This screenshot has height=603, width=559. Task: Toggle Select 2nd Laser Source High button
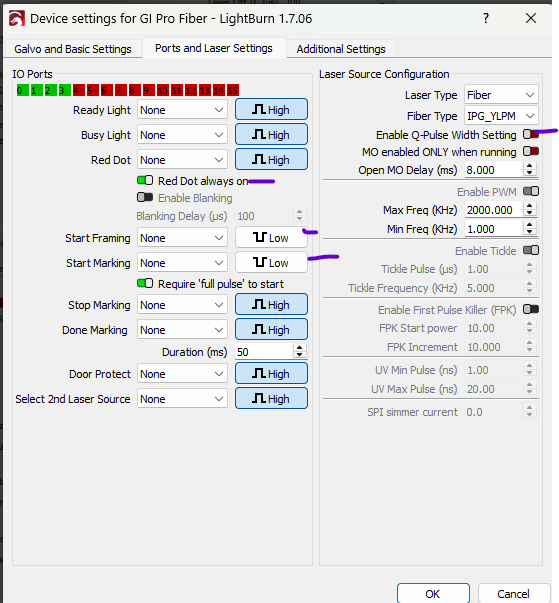(x=271, y=398)
